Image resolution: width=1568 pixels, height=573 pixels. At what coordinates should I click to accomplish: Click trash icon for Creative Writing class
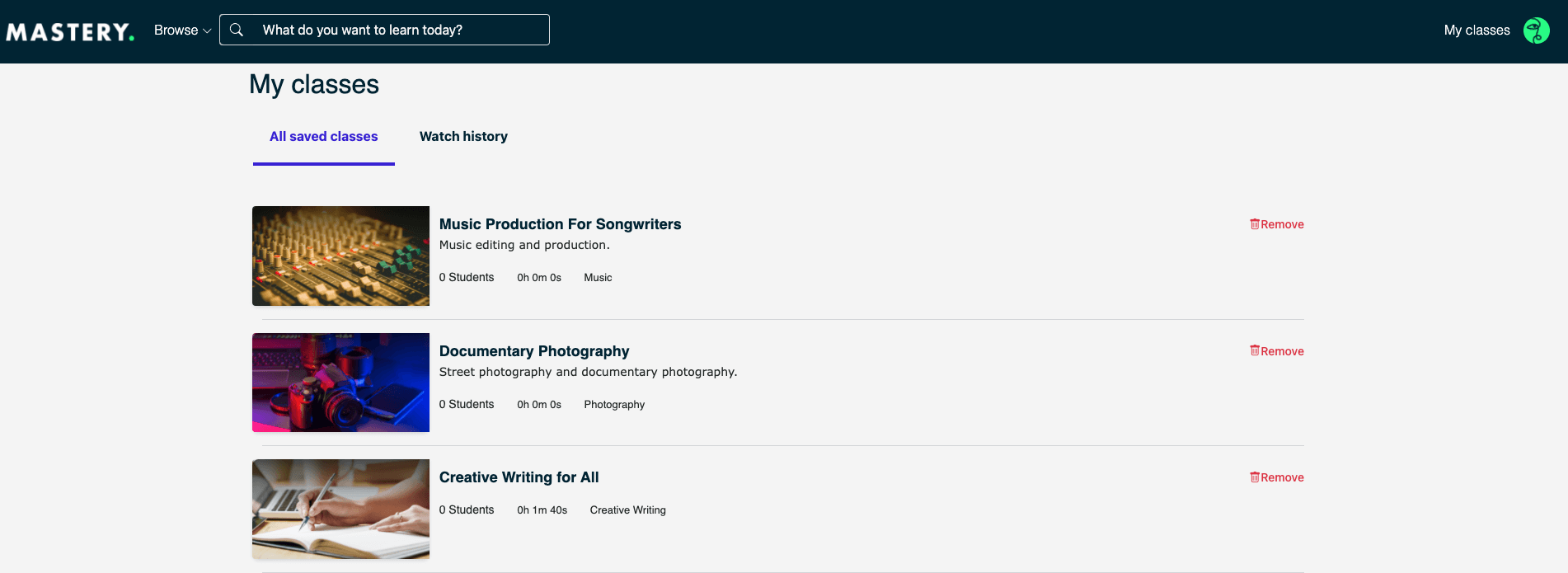1255,477
